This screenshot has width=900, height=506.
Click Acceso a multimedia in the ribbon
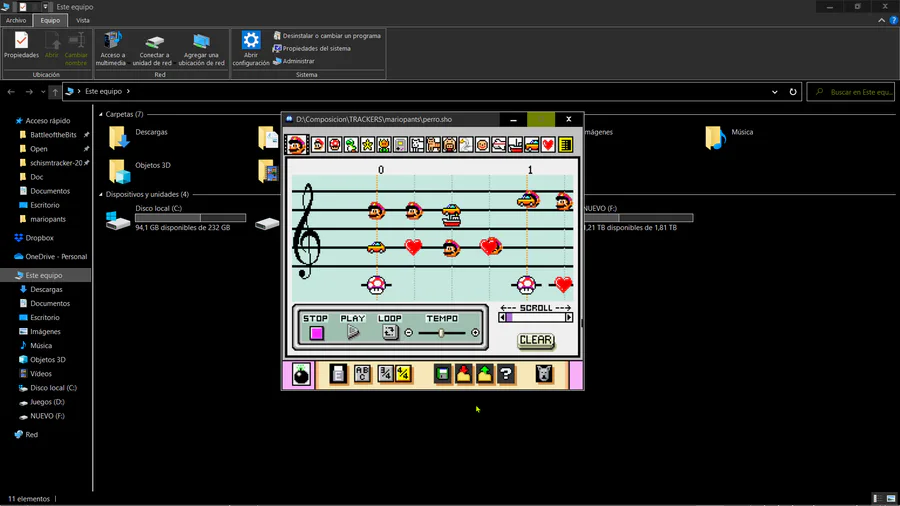112,49
